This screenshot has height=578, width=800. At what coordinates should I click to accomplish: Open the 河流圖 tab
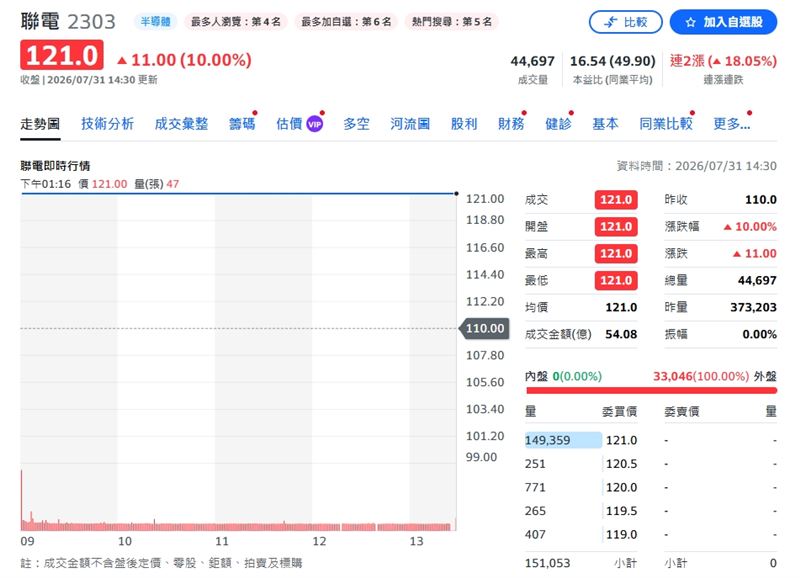click(410, 124)
